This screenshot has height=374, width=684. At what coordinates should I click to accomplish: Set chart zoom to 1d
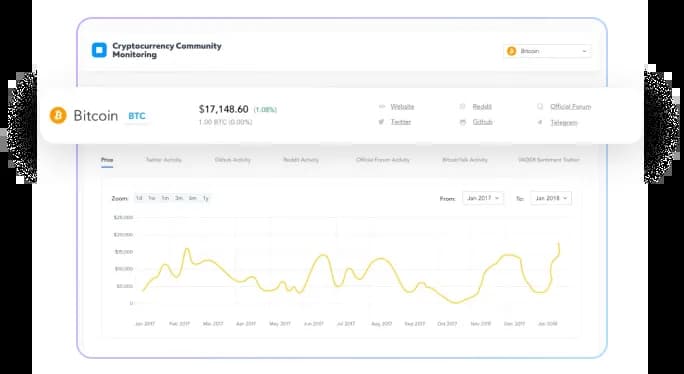(139, 198)
